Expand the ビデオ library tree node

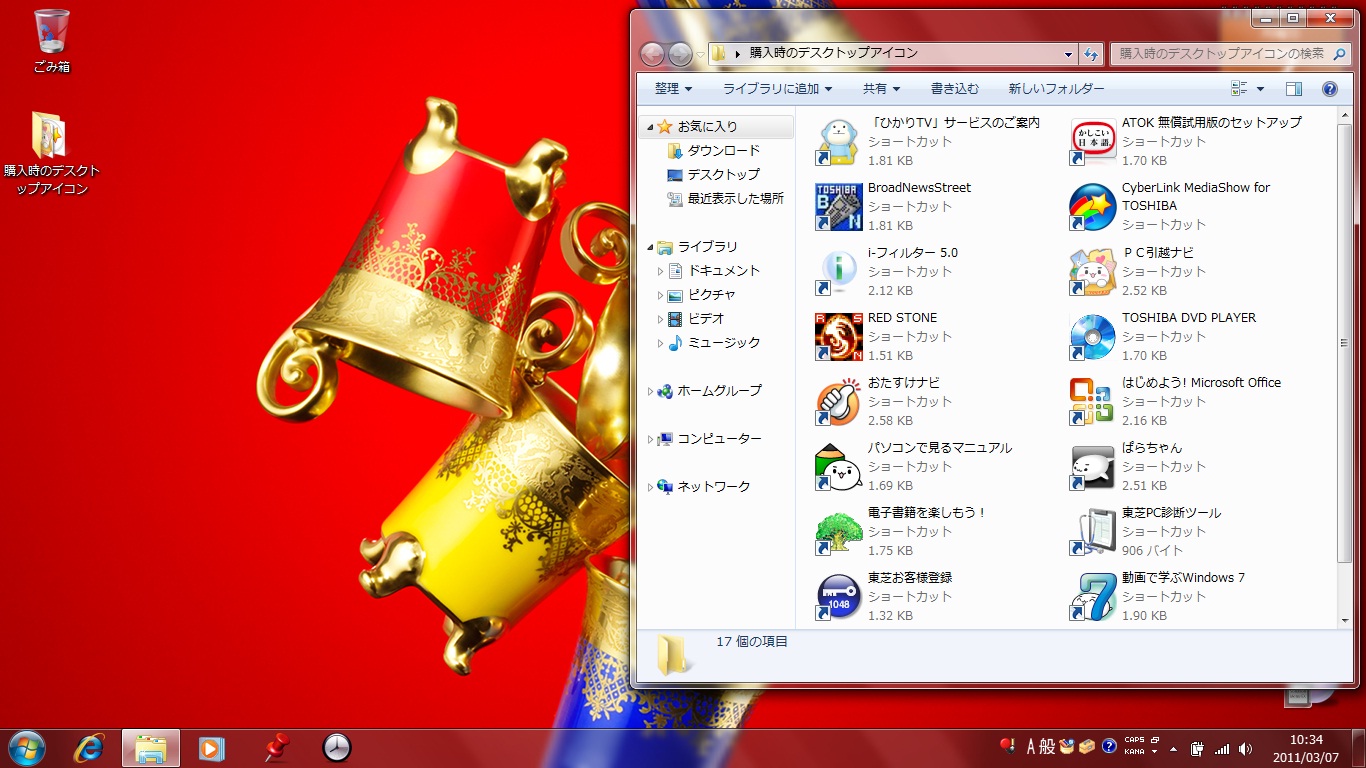(x=660, y=319)
